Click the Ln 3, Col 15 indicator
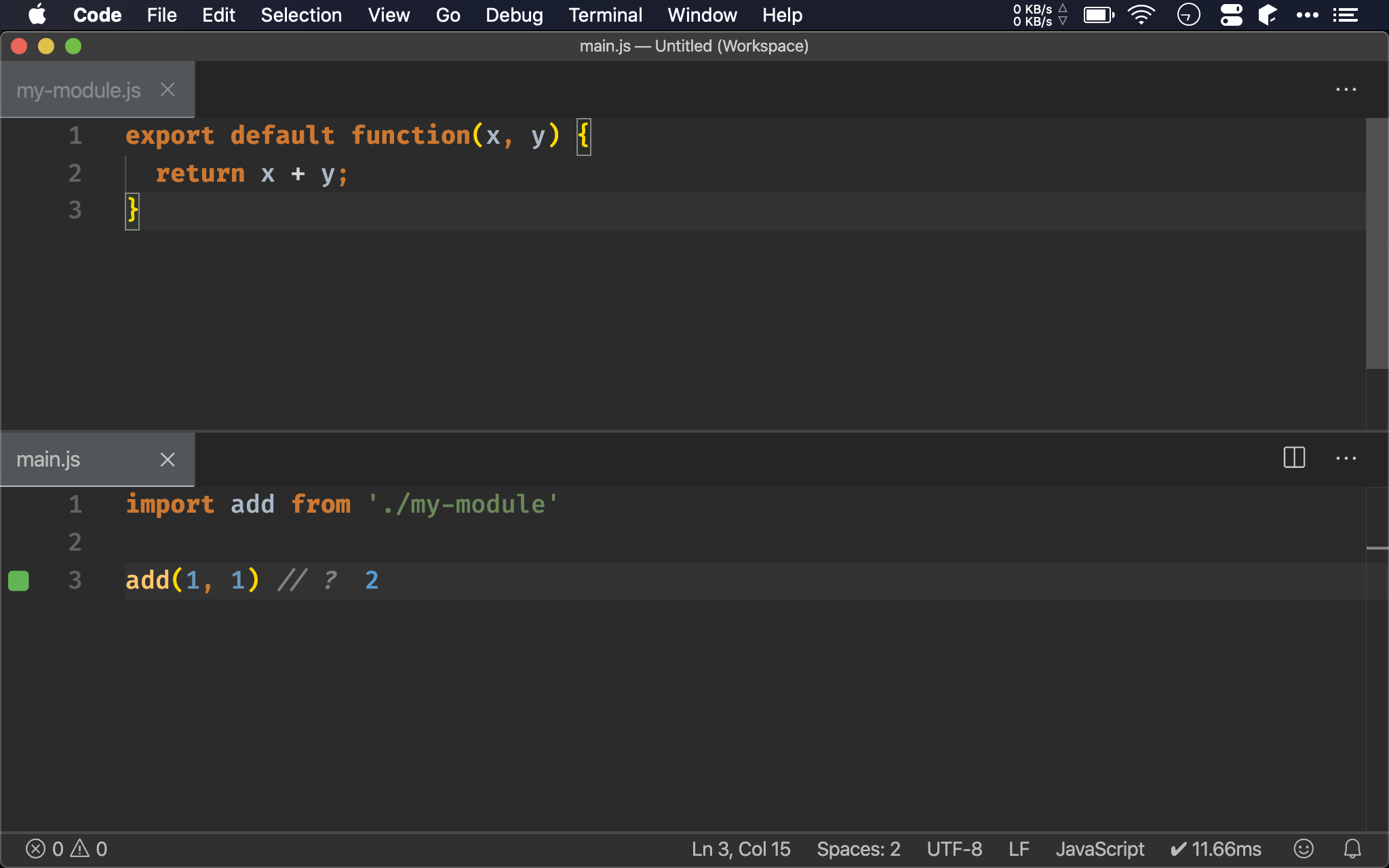 (741, 849)
